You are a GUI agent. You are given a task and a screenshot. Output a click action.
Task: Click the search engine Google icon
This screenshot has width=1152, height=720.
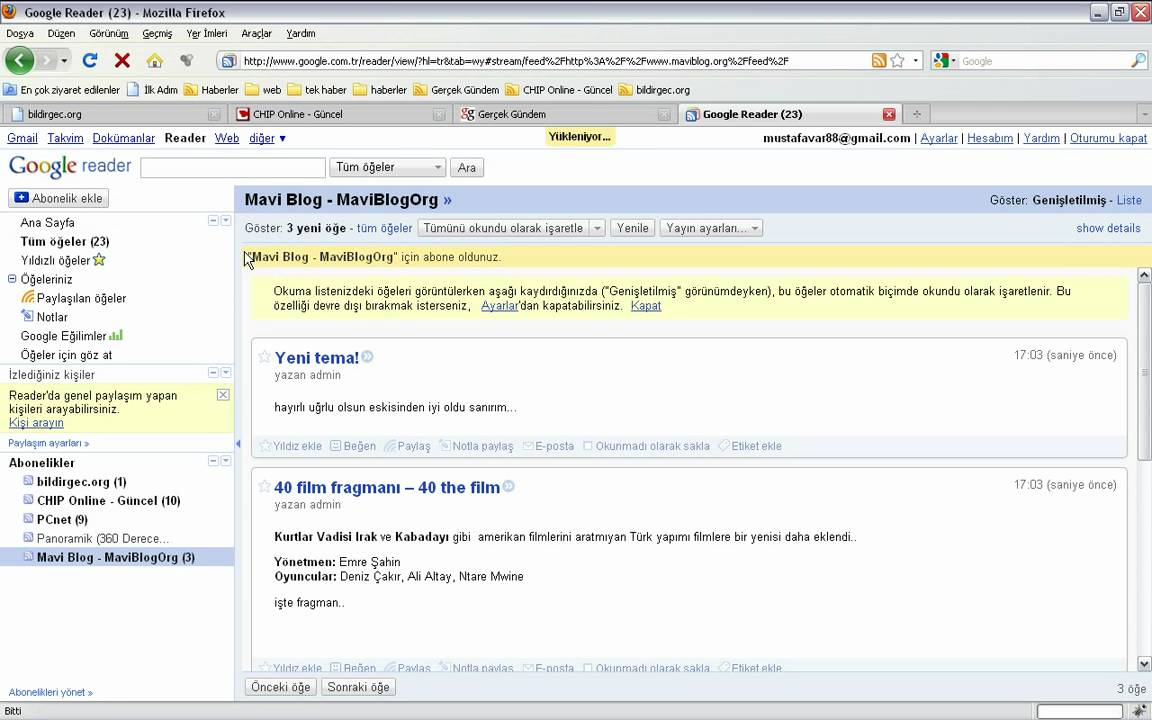click(941, 61)
